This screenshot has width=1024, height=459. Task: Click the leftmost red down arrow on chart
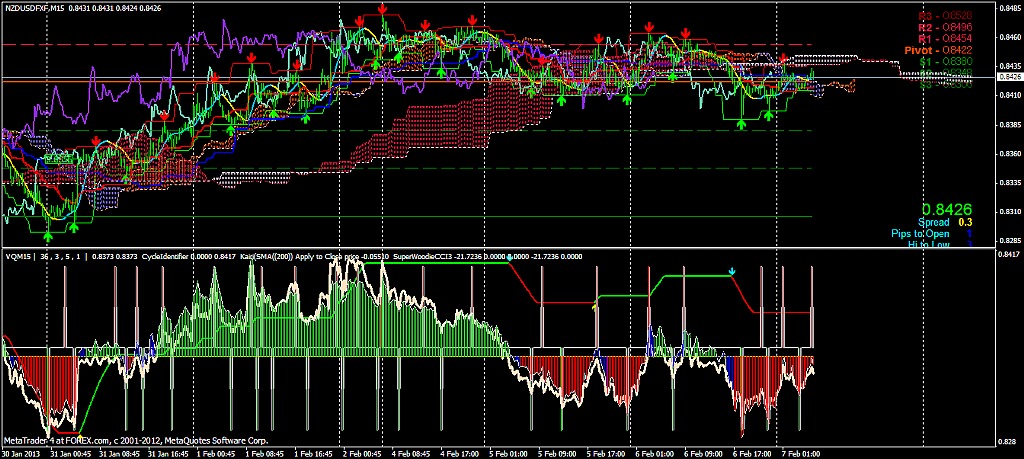pos(95,141)
